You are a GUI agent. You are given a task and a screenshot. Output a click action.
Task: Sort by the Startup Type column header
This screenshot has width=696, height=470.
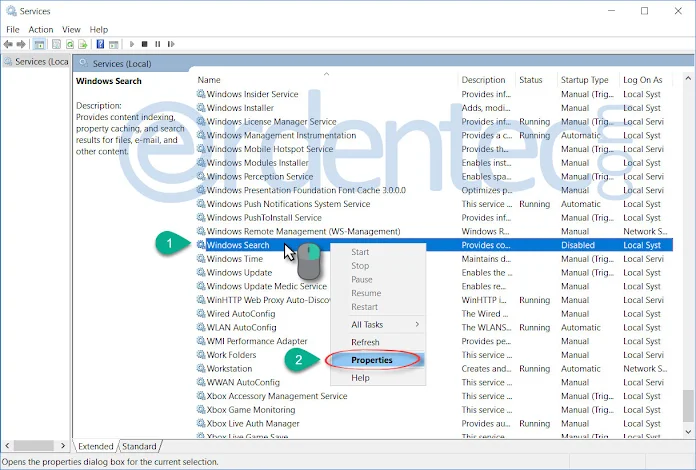coord(588,80)
